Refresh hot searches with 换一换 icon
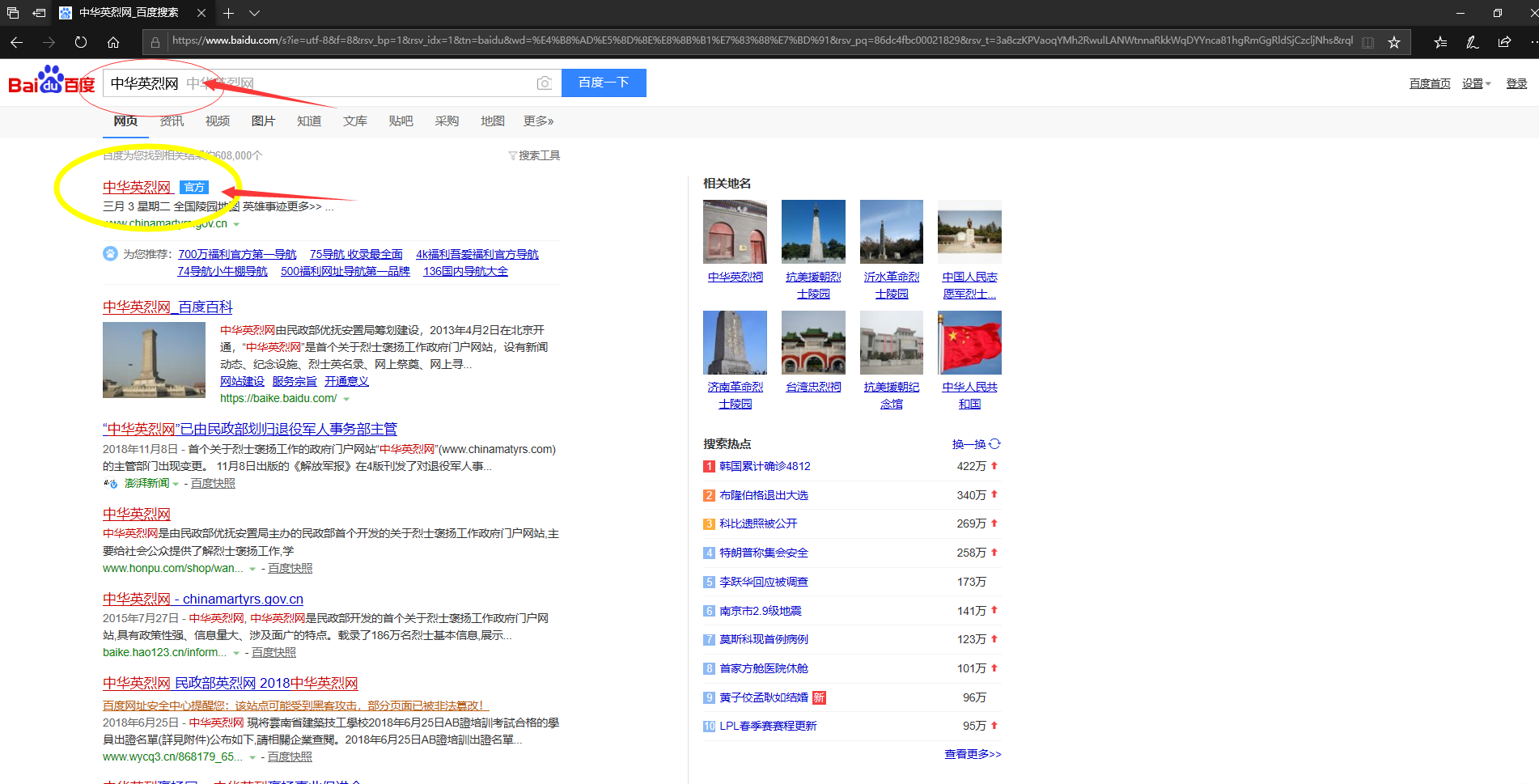Viewport: 1539px width, 784px height. [x=976, y=444]
